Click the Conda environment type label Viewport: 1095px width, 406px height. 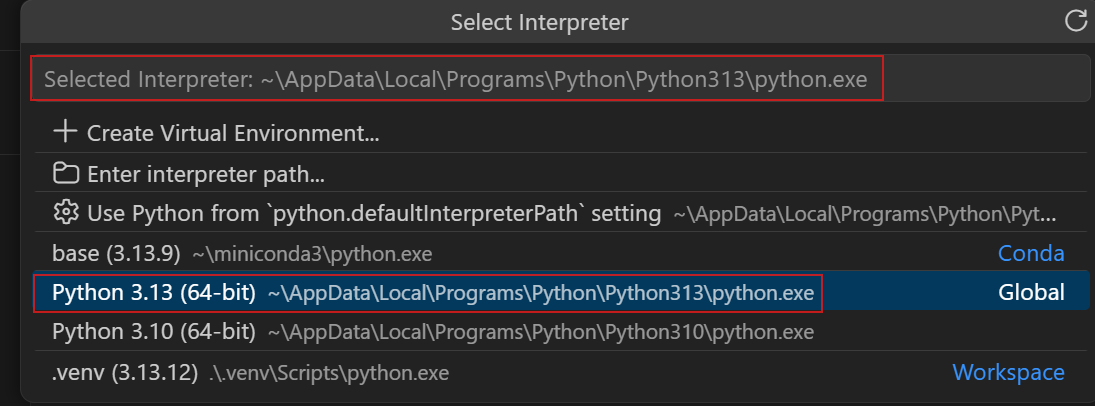pos(1031,254)
